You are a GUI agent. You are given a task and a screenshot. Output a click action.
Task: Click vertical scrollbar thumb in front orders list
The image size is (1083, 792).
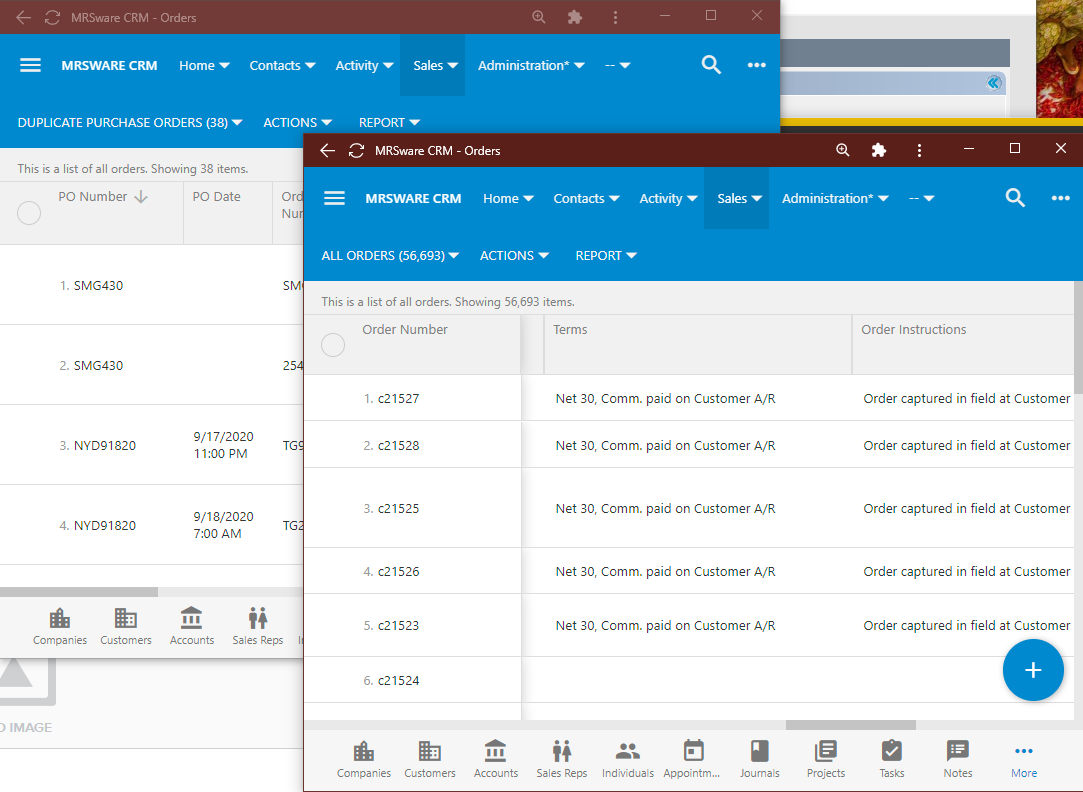[1078, 338]
